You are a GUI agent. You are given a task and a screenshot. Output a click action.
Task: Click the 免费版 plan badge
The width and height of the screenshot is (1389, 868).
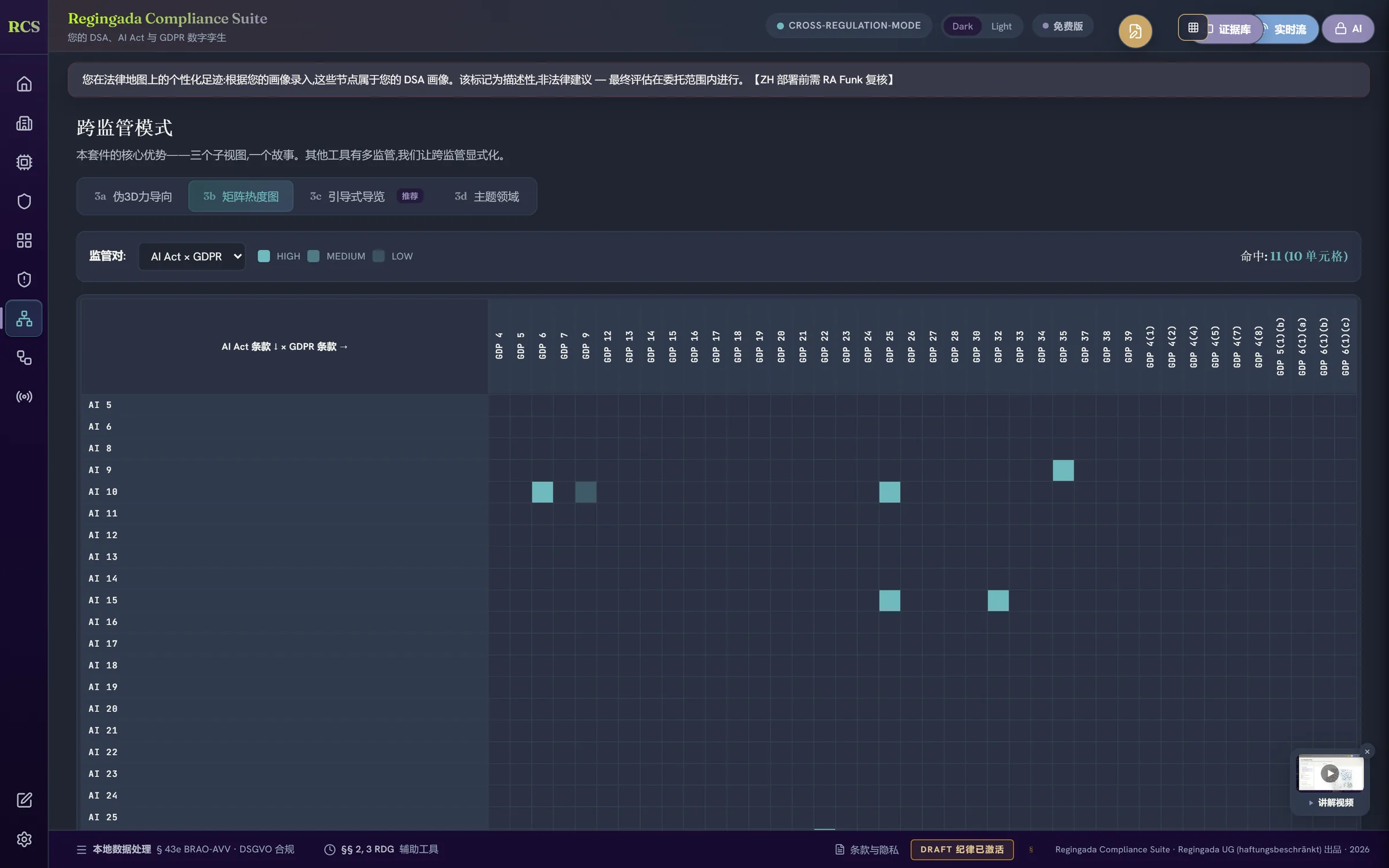[1063, 26]
